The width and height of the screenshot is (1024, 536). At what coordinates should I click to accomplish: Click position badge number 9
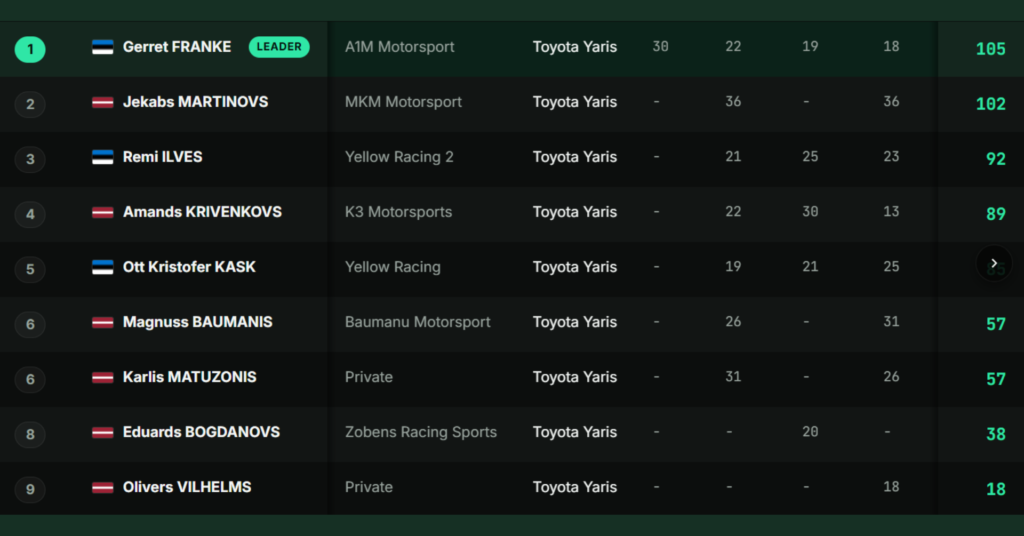click(30, 489)
